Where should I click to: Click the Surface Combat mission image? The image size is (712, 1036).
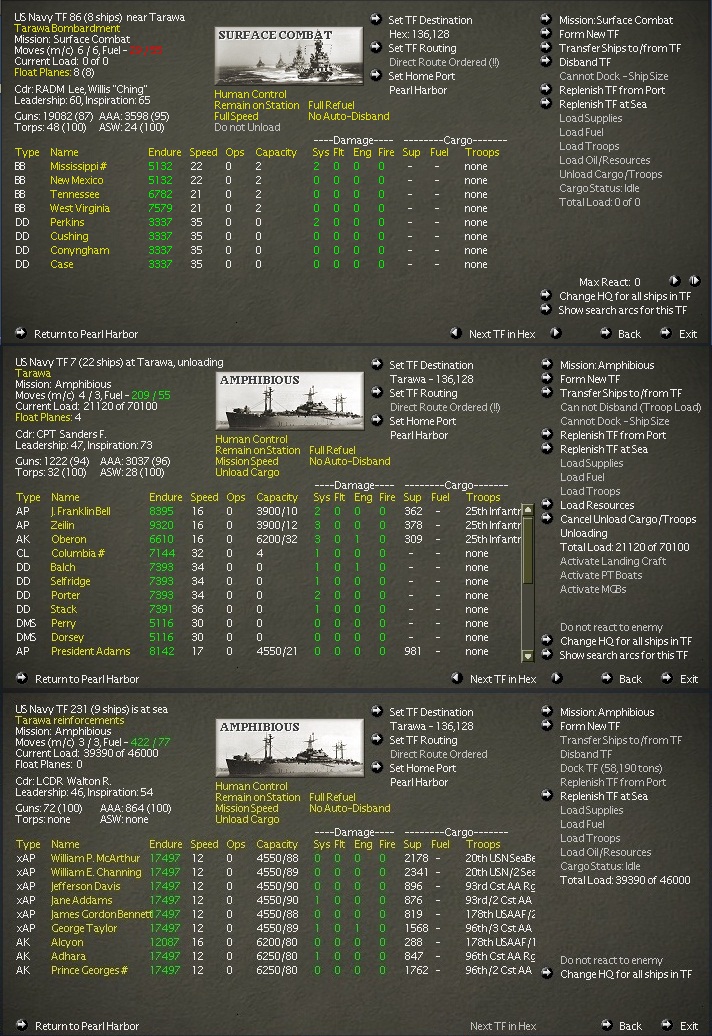tap(289, 56)
